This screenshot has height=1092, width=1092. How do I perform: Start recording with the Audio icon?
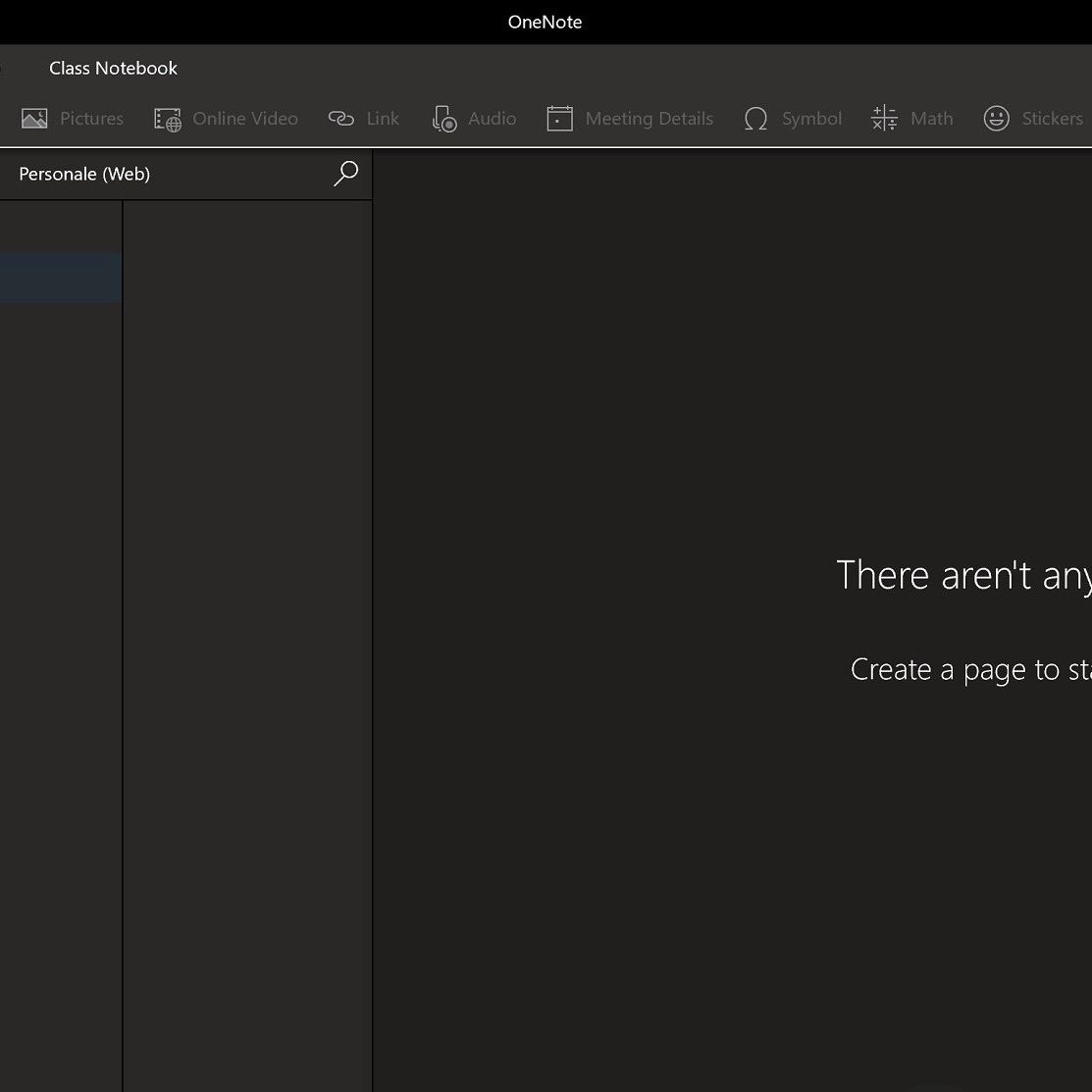click(444, 119)
